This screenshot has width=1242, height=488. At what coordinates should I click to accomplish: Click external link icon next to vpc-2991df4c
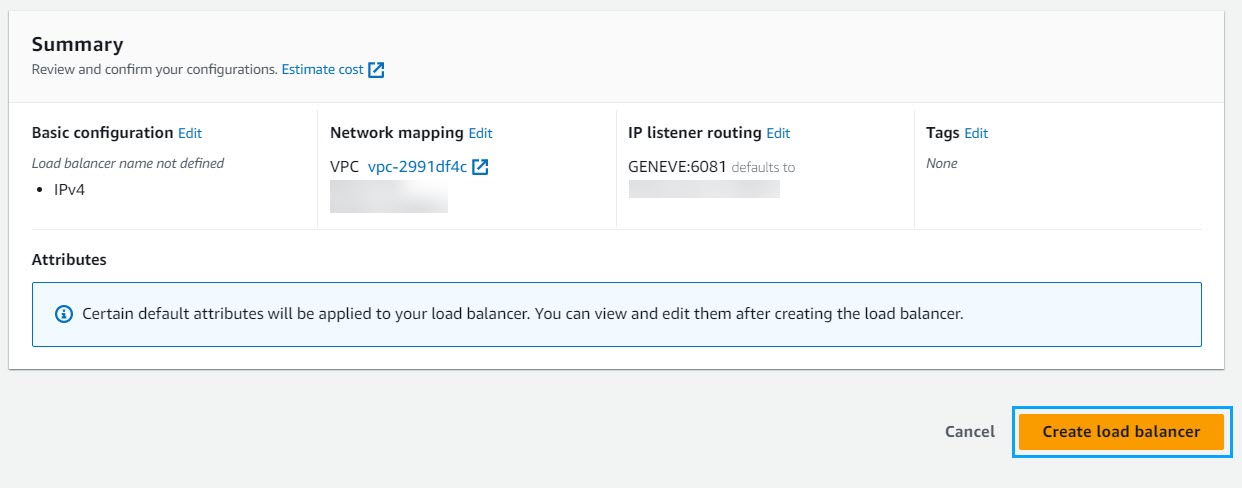[x=480, y=167]
